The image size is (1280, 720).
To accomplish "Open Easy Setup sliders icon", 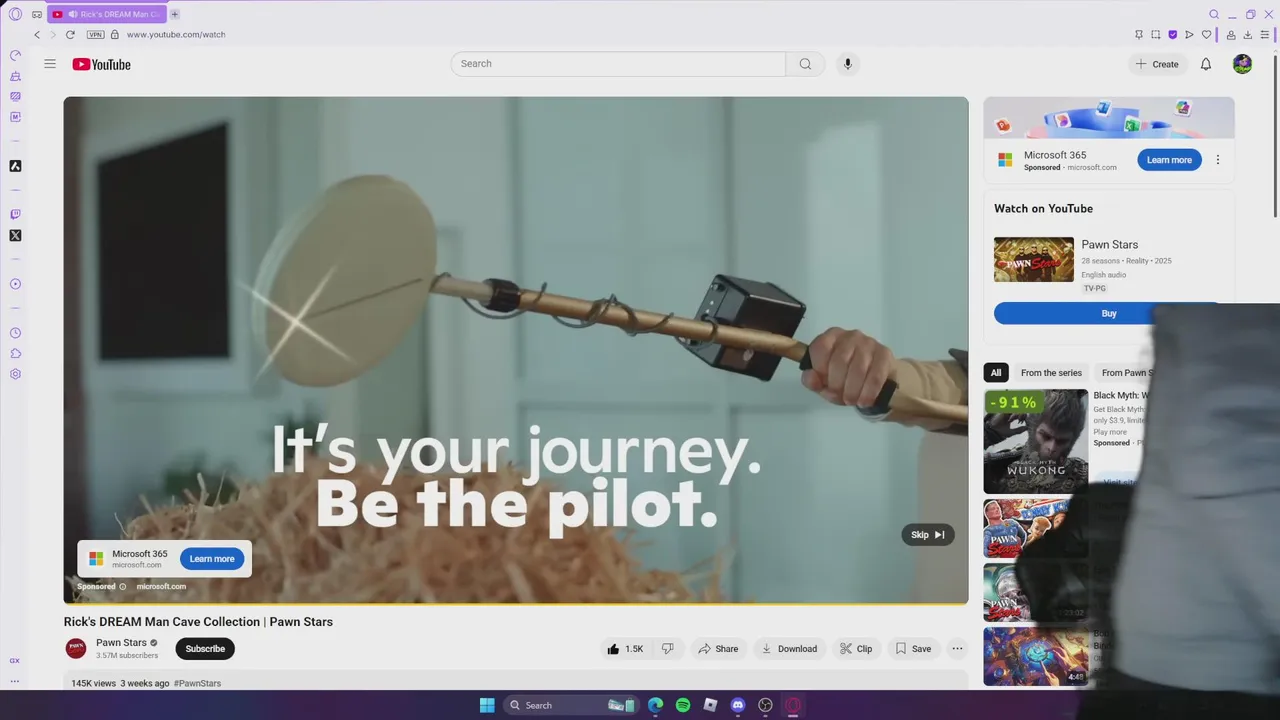I will pos(1265,34).
